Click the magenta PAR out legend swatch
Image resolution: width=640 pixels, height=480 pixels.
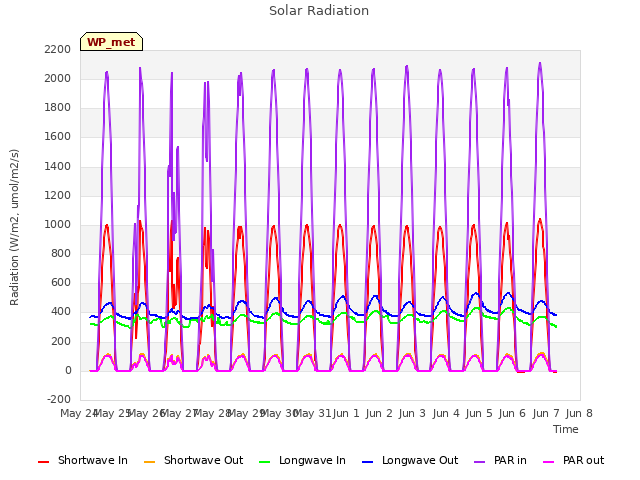tap(549, 462)
